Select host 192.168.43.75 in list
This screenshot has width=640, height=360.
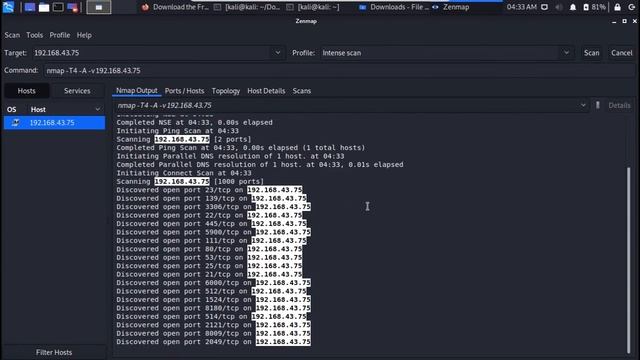coord(54,122)
